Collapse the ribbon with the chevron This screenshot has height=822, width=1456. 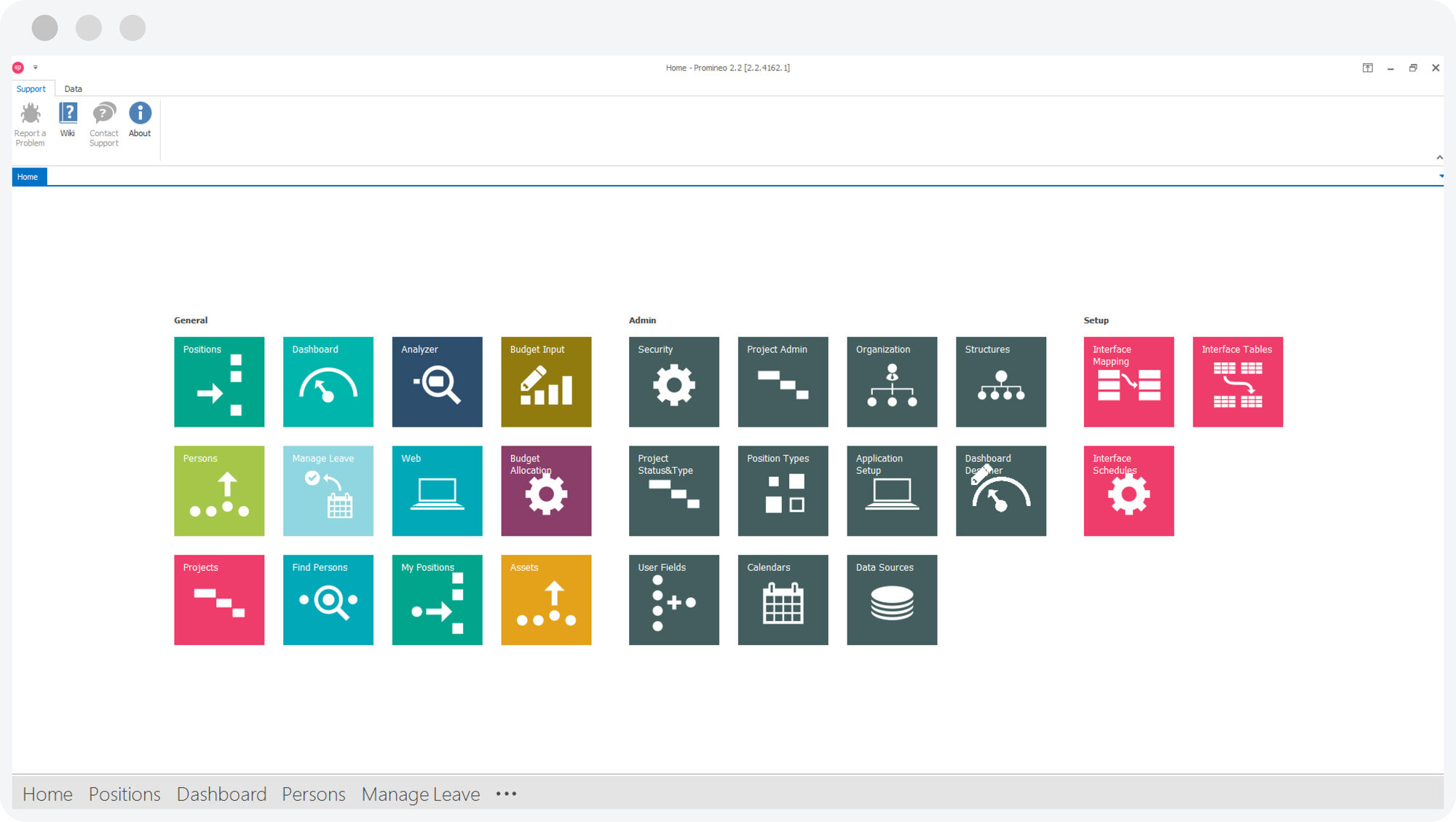pyautogui.click(x=1439, y=157)
